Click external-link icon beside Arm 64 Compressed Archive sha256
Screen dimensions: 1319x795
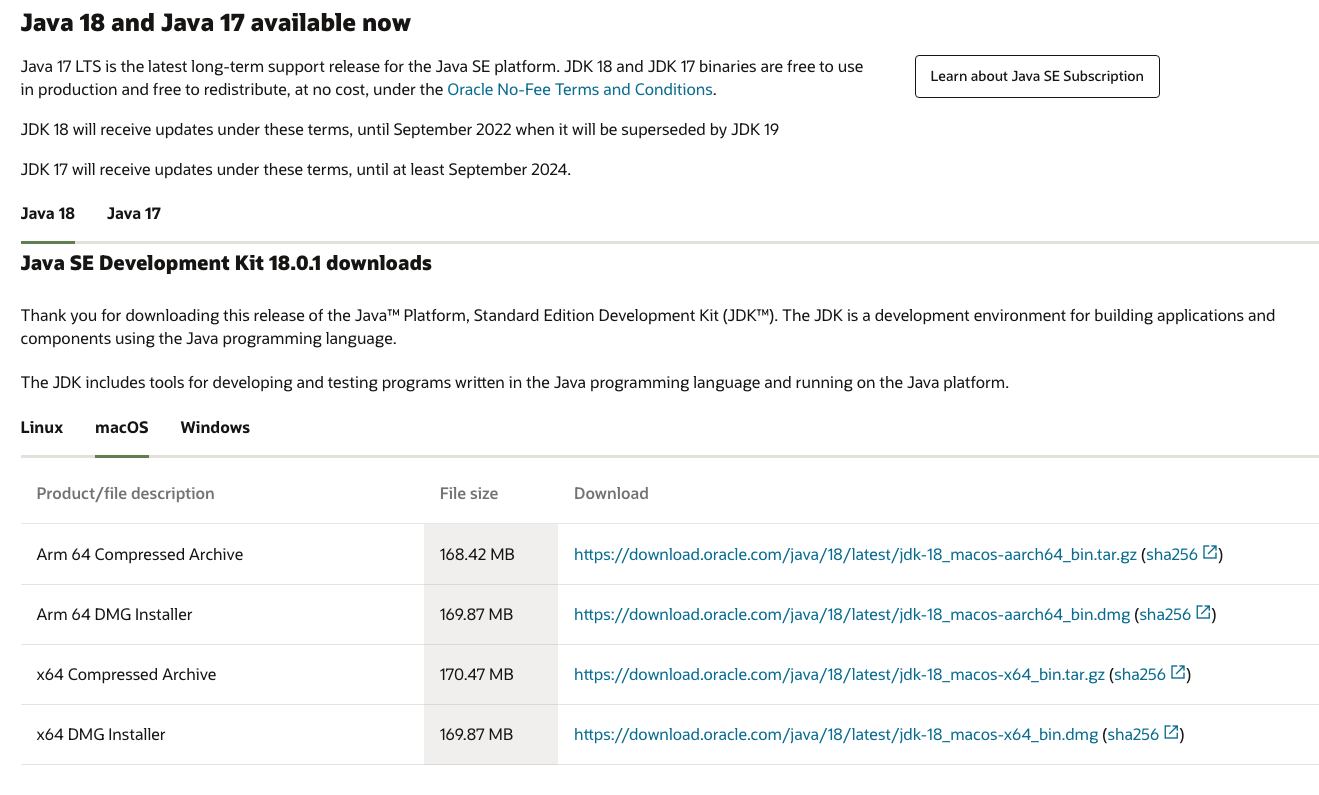pyautogui.click(x=1210, y=553)
